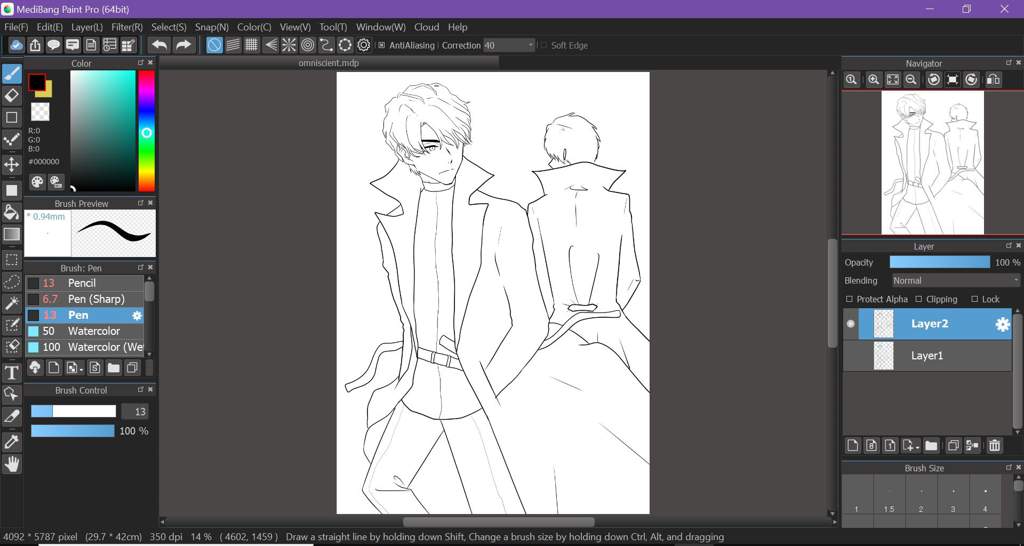The width and height of the screenshot is (1024, 546).
Task: Enable the Protect Alpha checkbox
Action: [x=849, y=299]
